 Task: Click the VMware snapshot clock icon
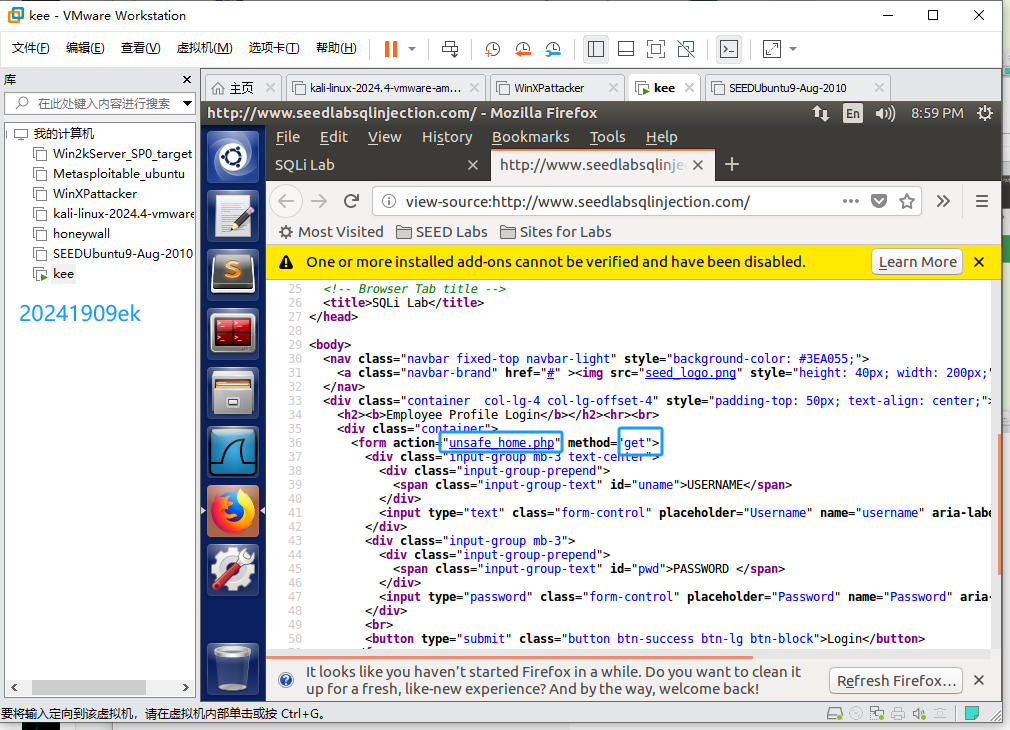[492, 48]
